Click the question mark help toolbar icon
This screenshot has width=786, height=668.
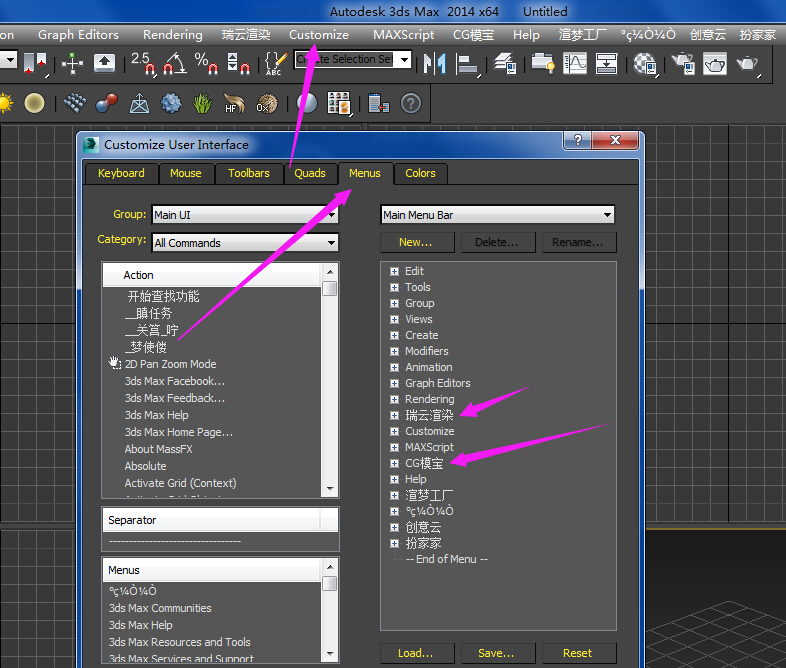point(411,104)
